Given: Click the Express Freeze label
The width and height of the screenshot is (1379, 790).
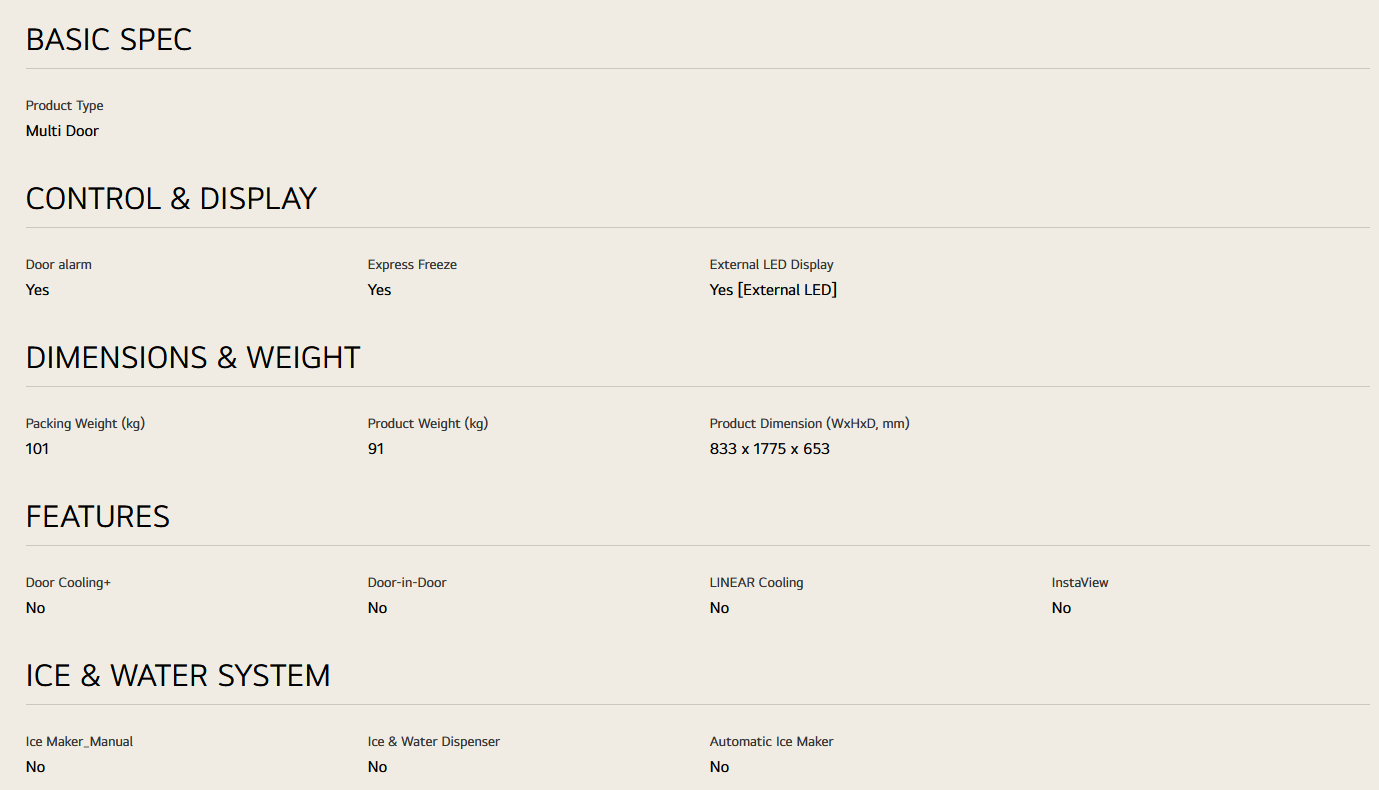Looking at the screenshot, I should (412, 265).
